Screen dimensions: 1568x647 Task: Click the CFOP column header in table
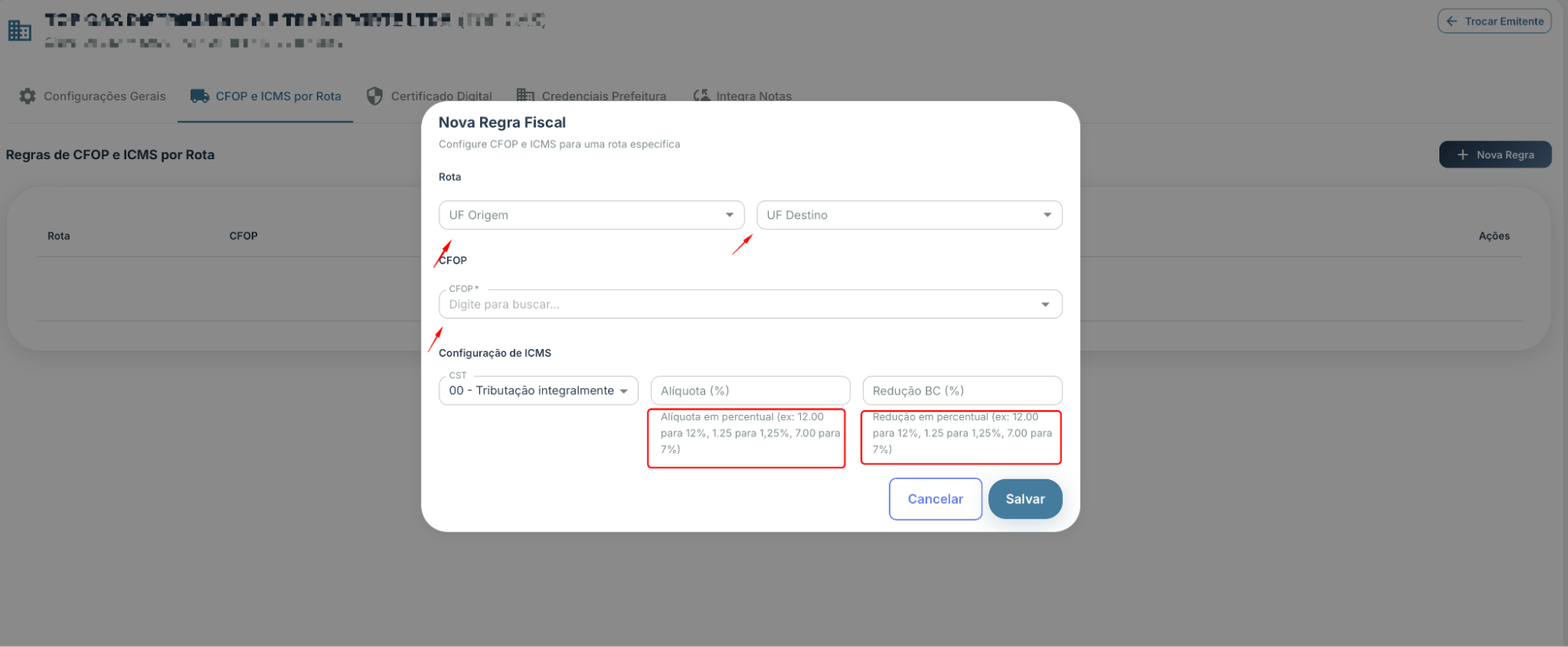(x=243, y=236)
